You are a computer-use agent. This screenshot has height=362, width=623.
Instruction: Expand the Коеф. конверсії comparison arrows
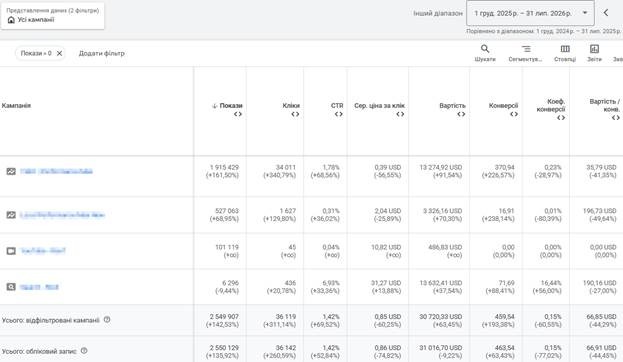click(x=561, y=118)
